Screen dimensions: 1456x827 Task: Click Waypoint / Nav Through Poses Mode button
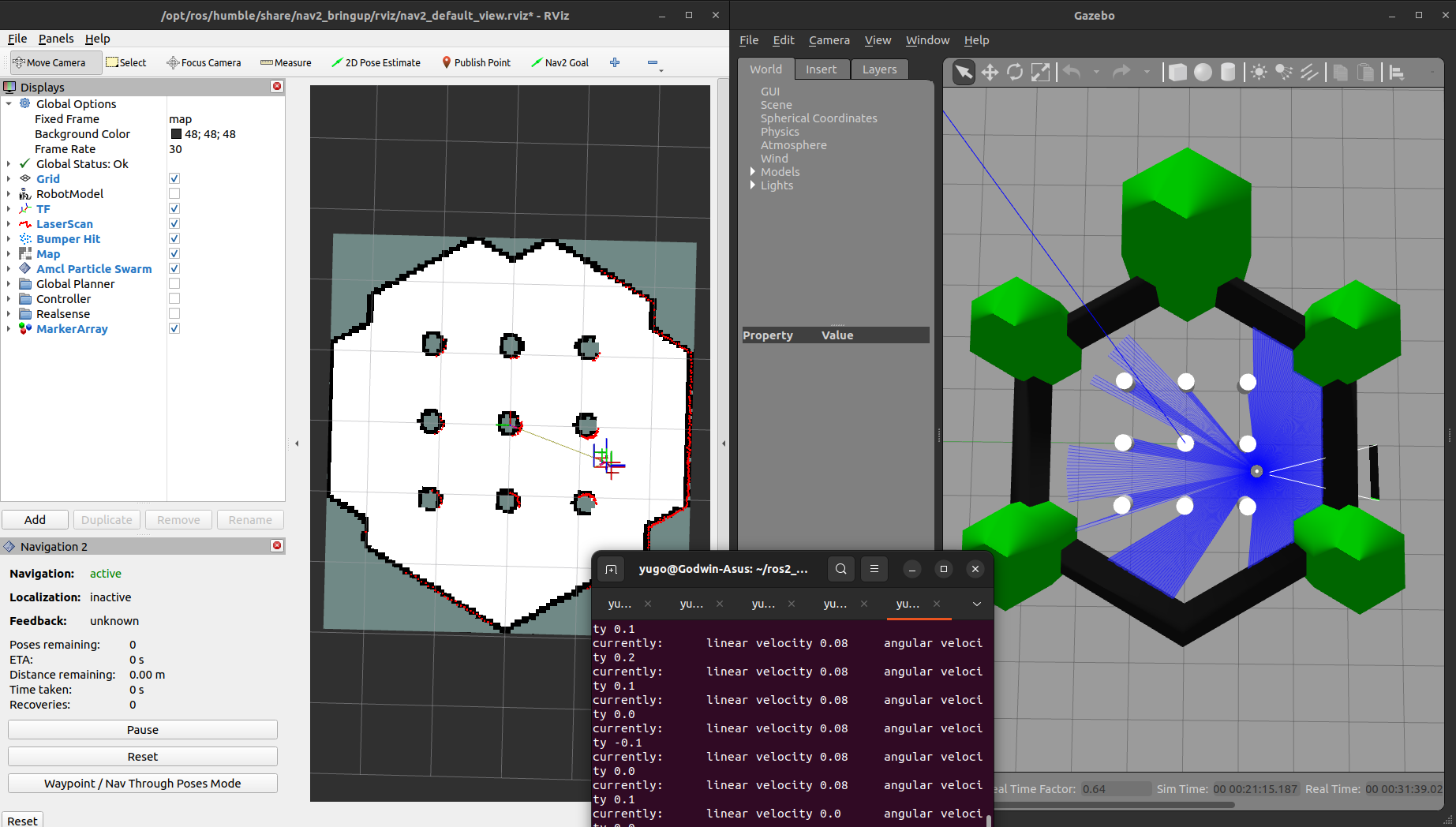pyautogui.click(x=143, y=784)
